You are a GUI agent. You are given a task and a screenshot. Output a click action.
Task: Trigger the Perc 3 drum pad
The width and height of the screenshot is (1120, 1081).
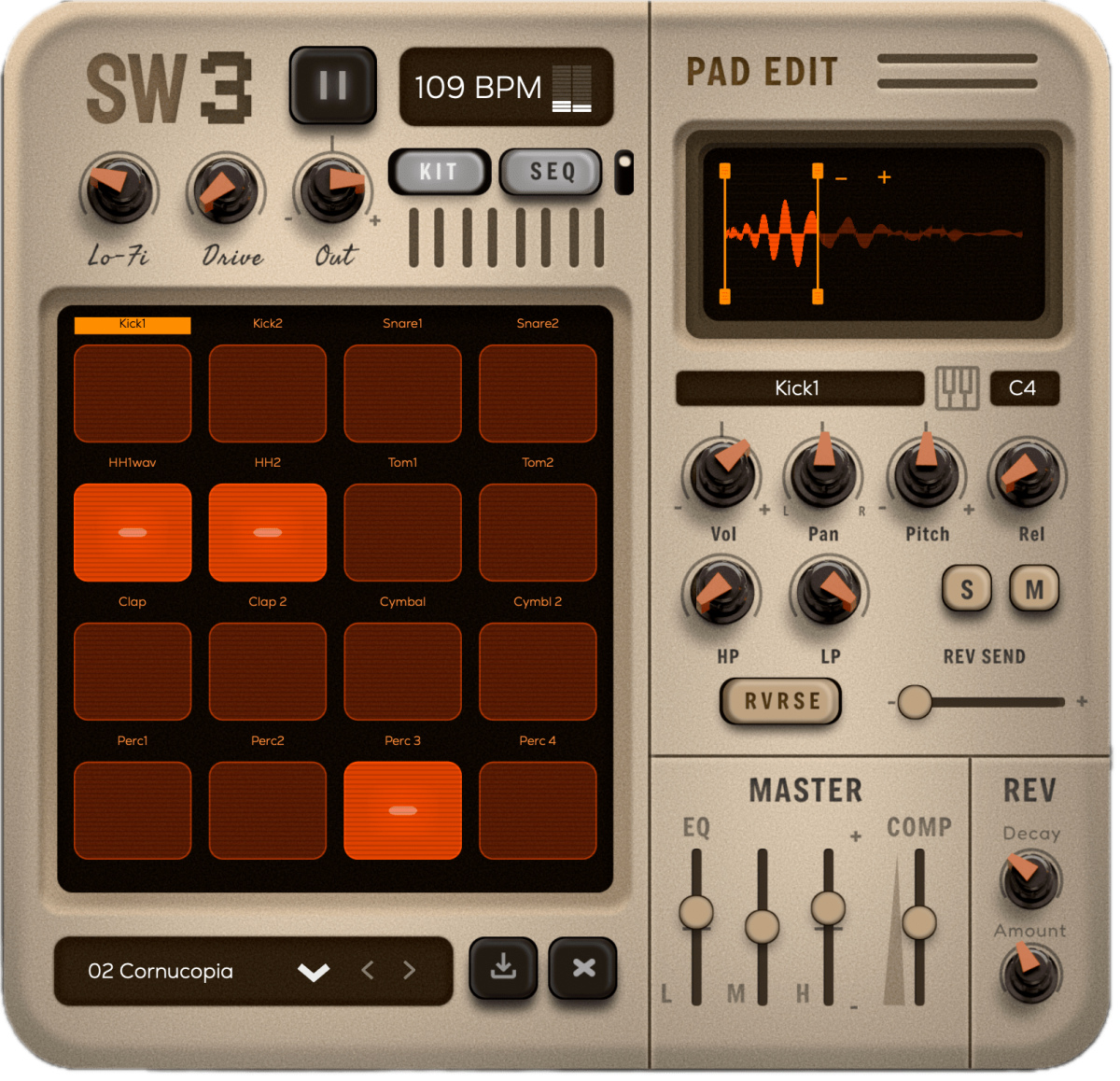tap(402, 809)
